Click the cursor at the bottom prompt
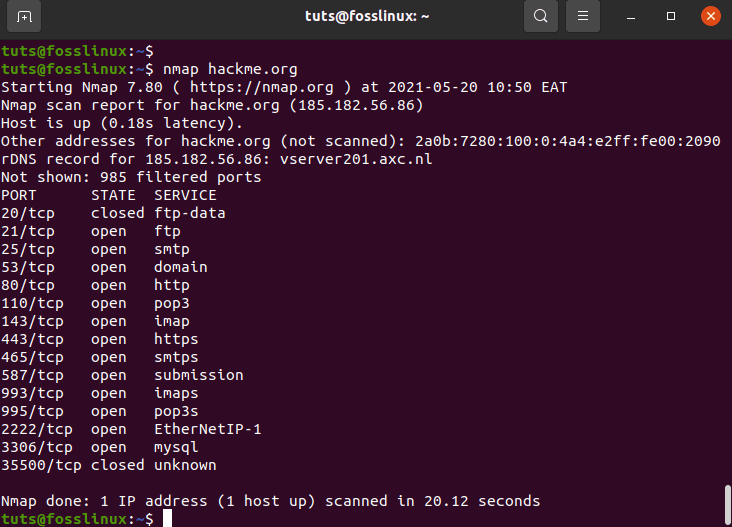 coord(167,519)
